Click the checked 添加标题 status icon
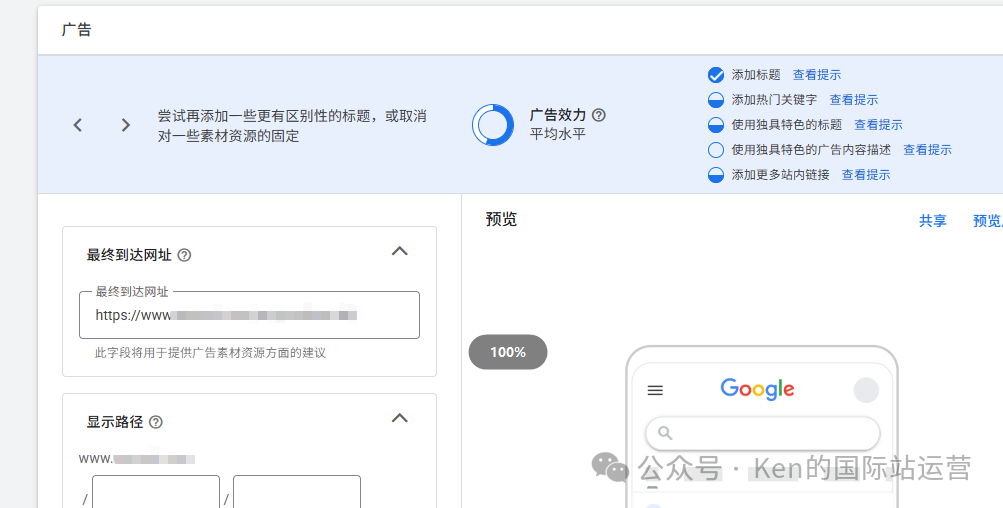 [x=716, y=75]
